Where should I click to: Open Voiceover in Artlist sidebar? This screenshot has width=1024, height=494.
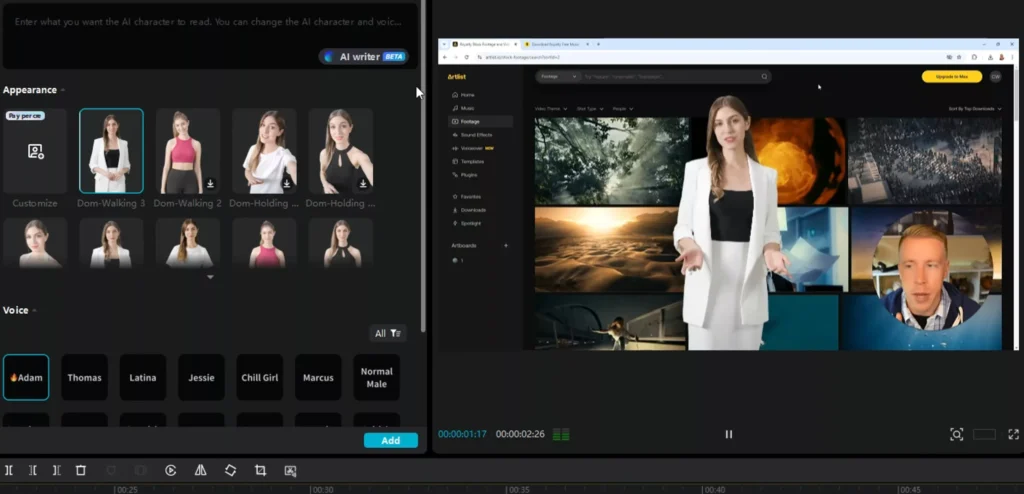[472, 148]
